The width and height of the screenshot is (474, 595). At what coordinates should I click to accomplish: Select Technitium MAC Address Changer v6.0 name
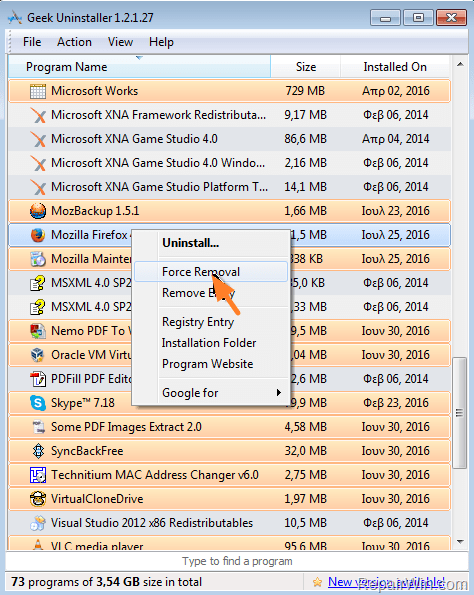(x=155, y=475)
